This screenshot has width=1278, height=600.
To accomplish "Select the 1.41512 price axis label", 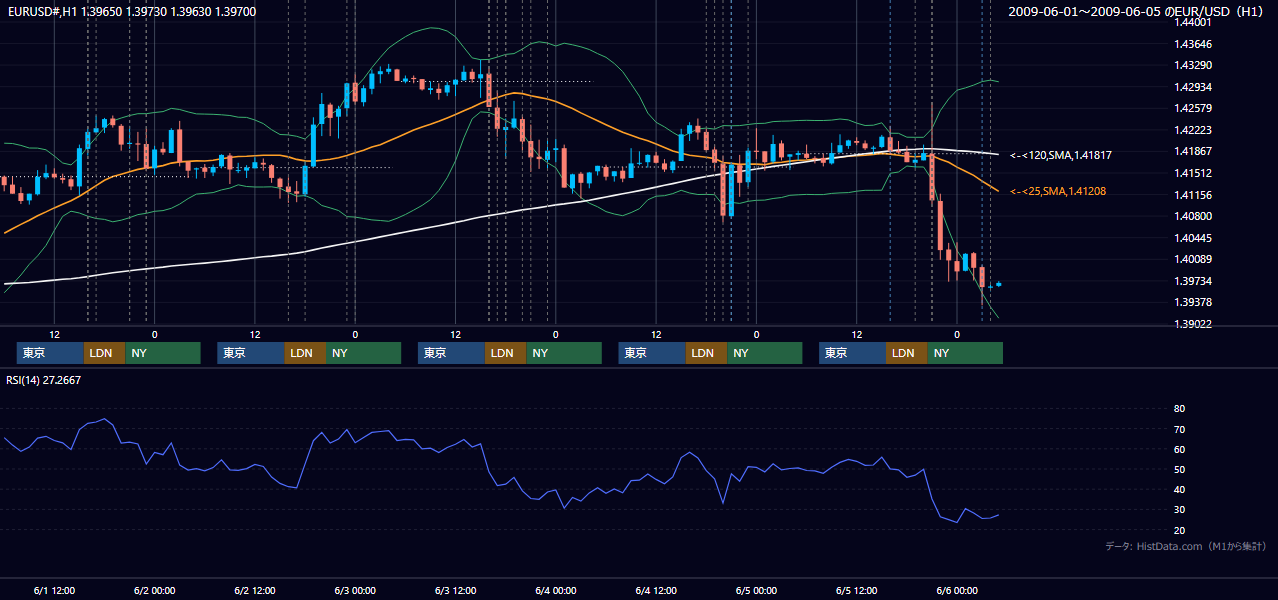I will [1193, 173].
